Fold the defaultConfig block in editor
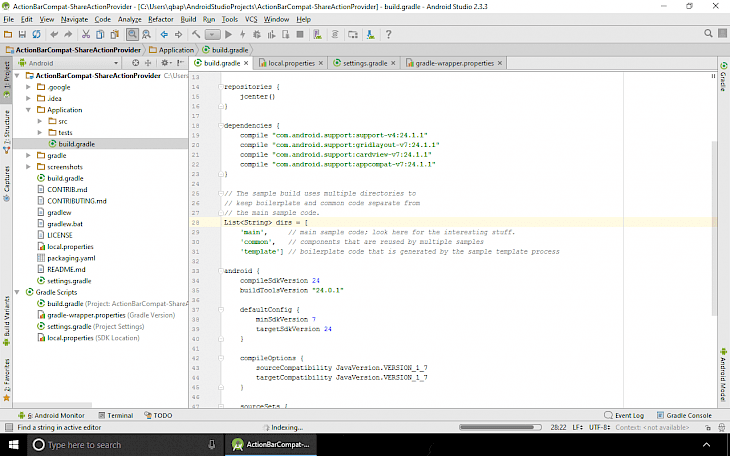This screenshot has width=730, height=456. (x=221, y=309)
